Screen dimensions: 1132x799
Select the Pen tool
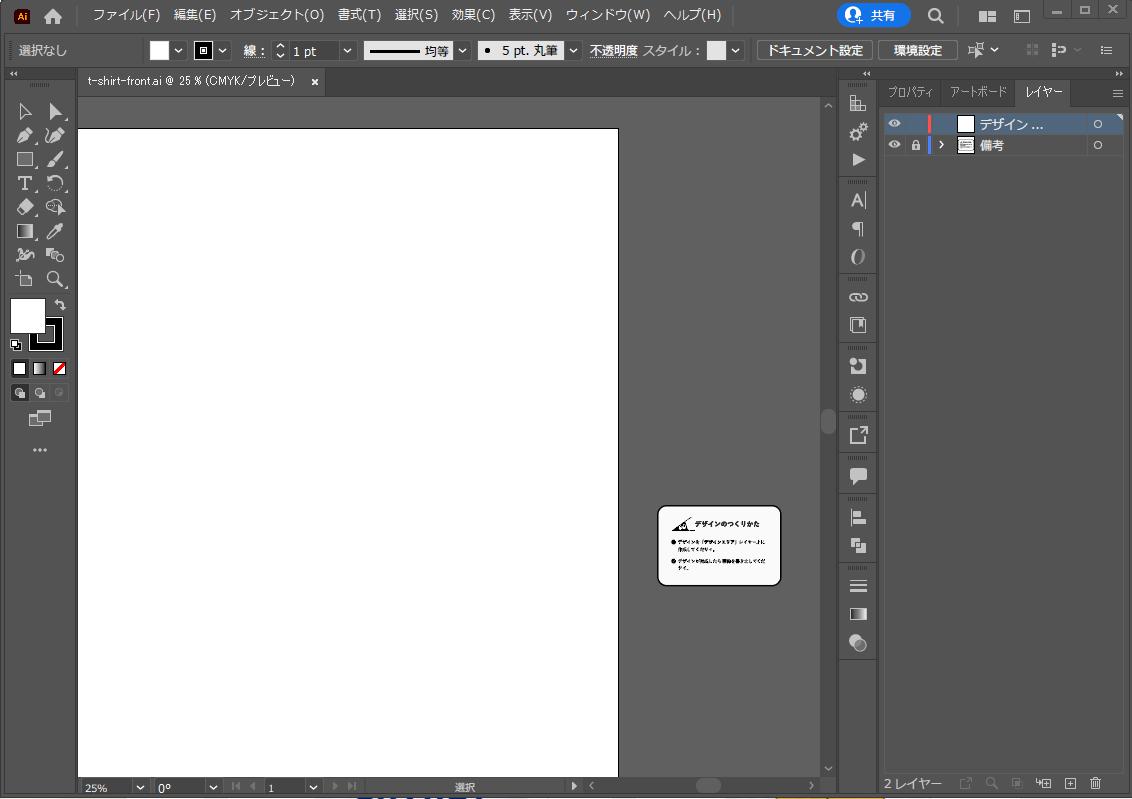pyautogui.click(x=25, y=136)
